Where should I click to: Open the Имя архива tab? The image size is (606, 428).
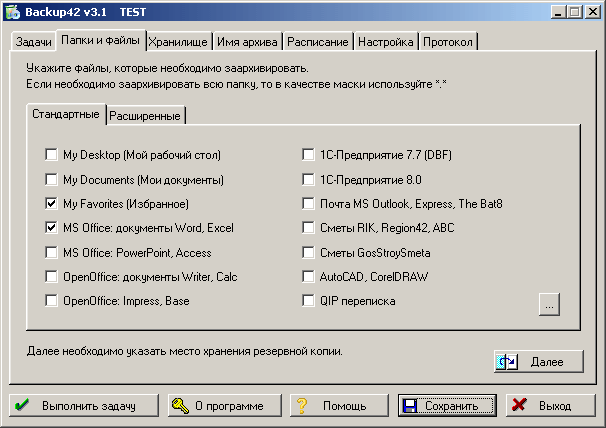pyautogui.click(x=247, y=42)
